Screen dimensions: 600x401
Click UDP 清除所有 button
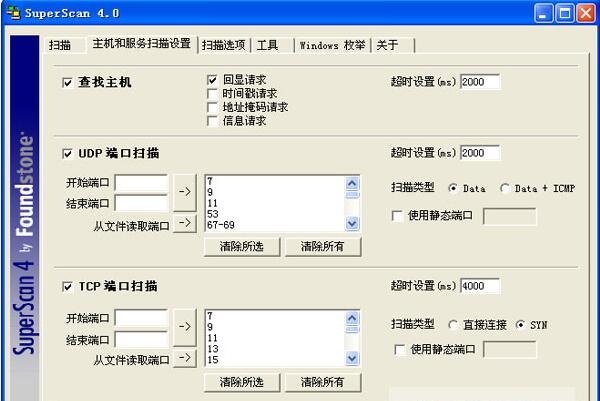323,247
